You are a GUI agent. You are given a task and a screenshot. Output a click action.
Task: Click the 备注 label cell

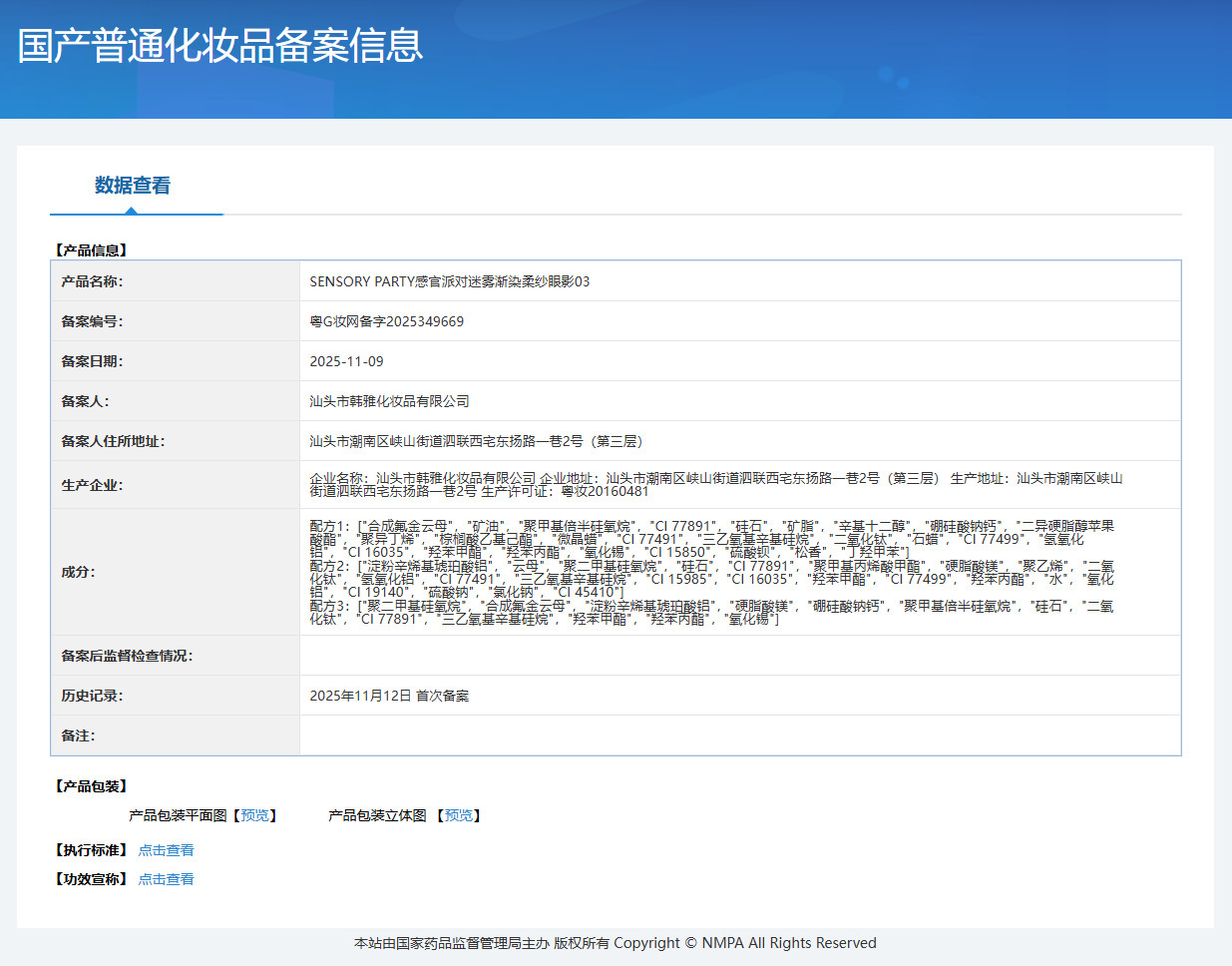(176, 735)
